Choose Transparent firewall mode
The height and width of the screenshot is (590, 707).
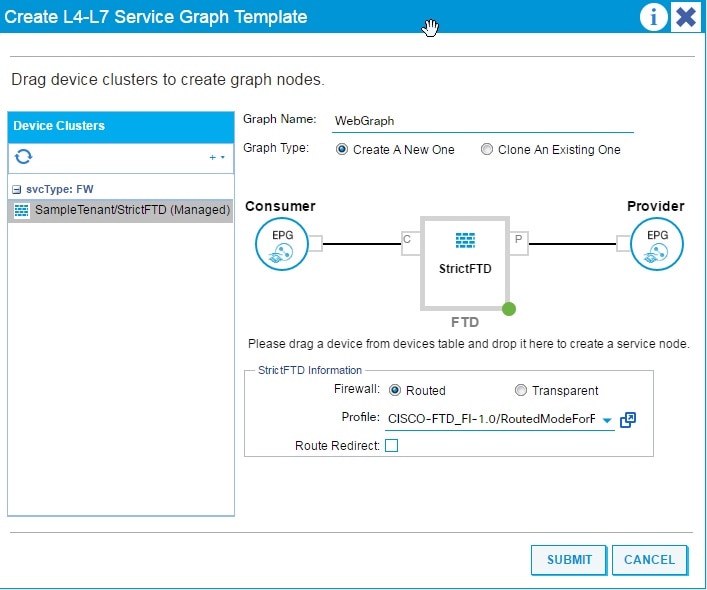click(x=520, y=390)
